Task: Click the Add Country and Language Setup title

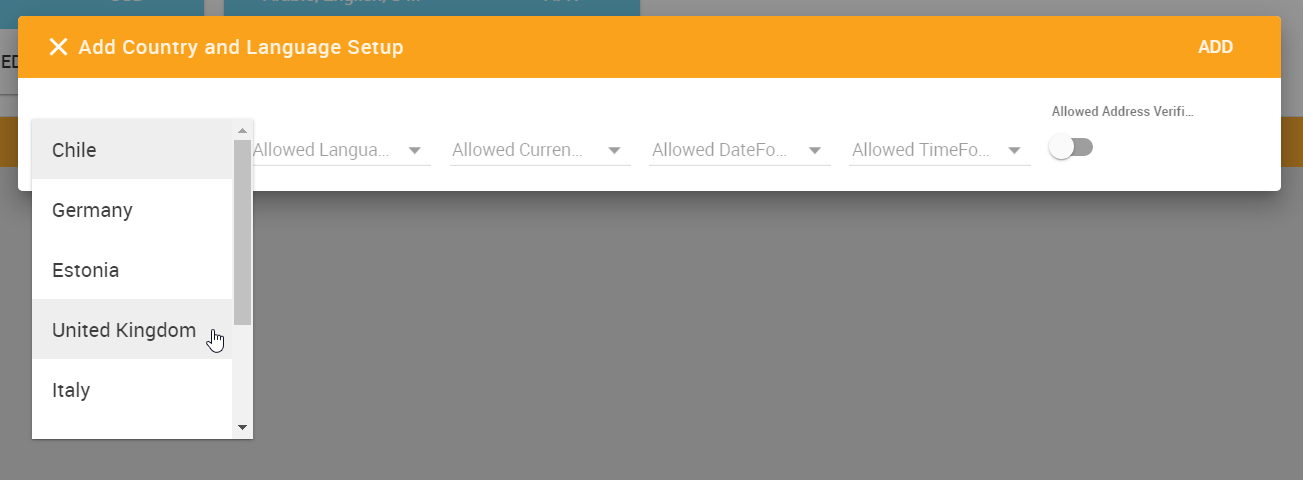Action: click(x=241, y=47)
